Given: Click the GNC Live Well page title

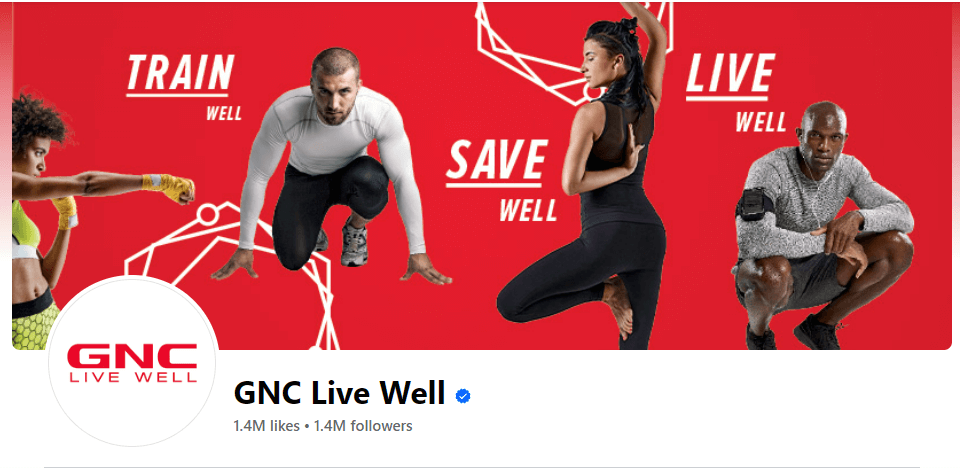Looking at the screenshot, I should pos(339,394).
